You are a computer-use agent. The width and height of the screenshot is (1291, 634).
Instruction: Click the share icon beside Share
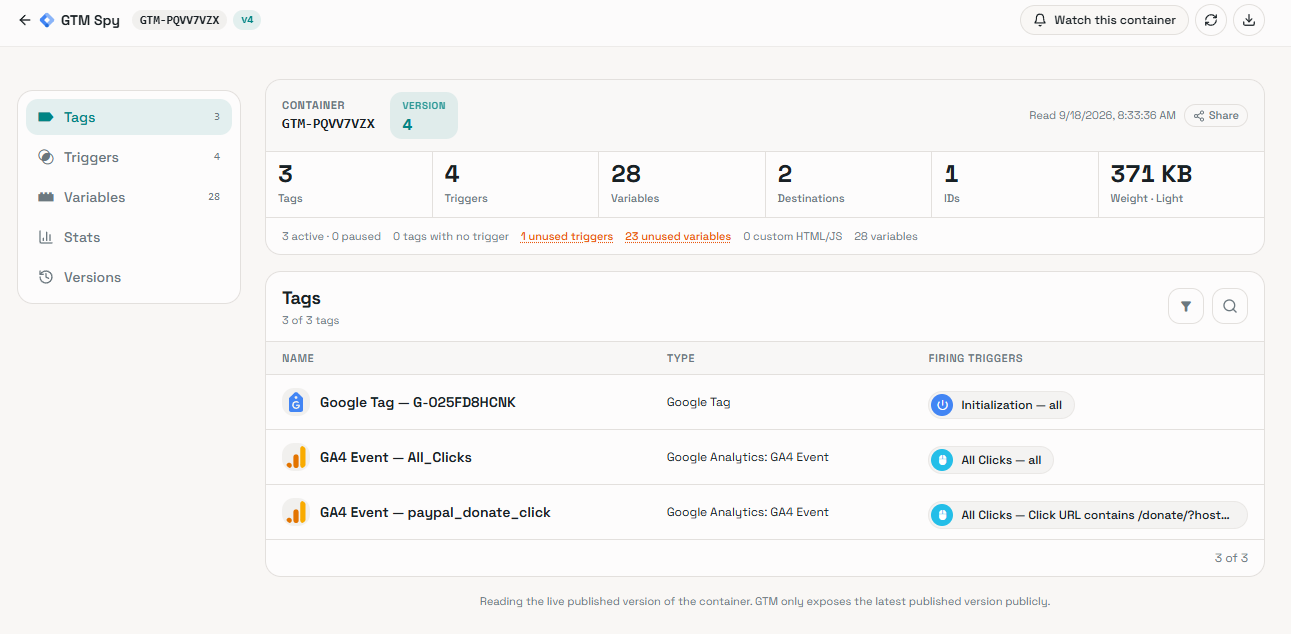(1199, 116)
